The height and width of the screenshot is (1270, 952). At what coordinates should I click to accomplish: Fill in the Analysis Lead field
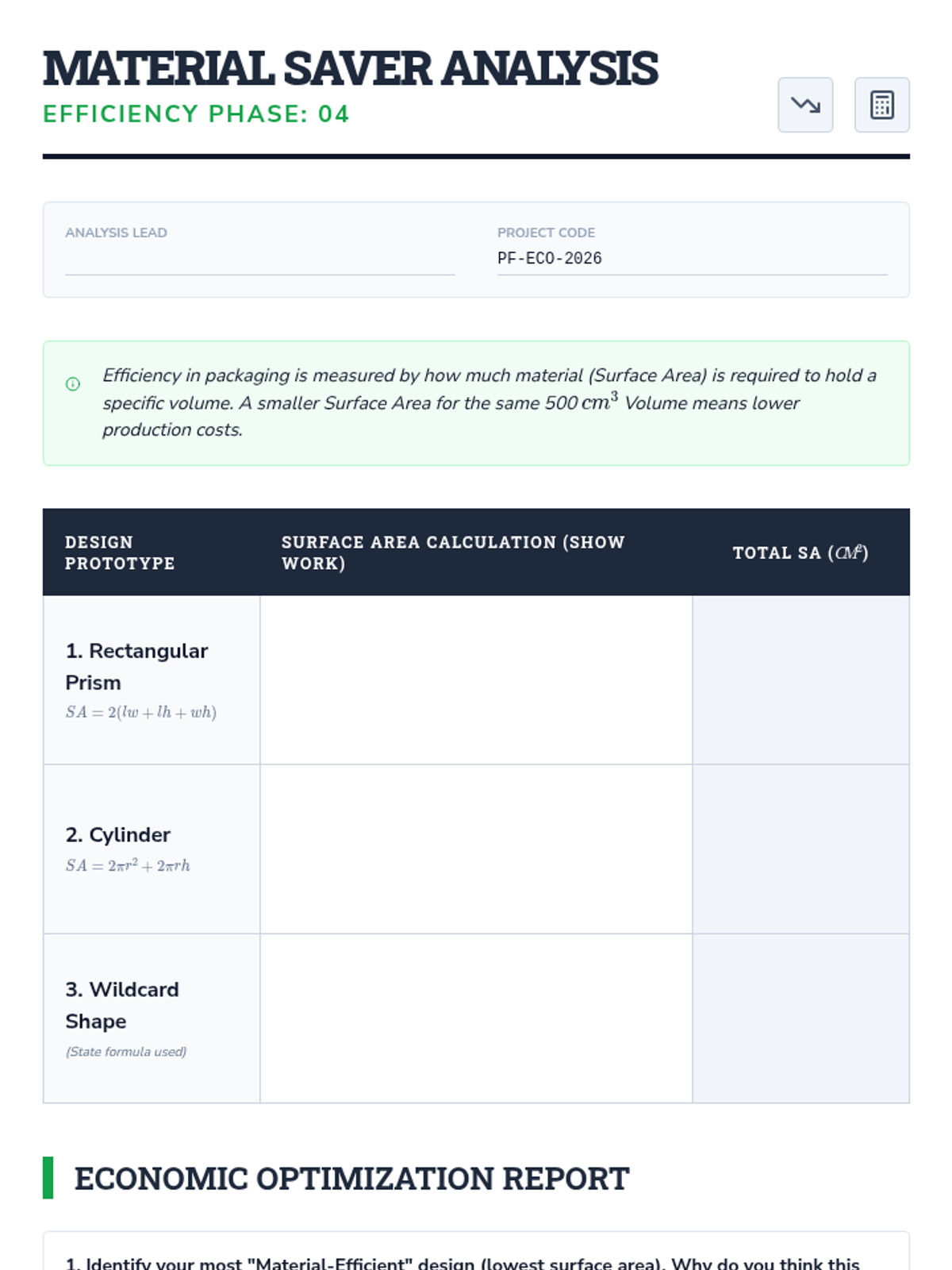(x=260, y=259)
